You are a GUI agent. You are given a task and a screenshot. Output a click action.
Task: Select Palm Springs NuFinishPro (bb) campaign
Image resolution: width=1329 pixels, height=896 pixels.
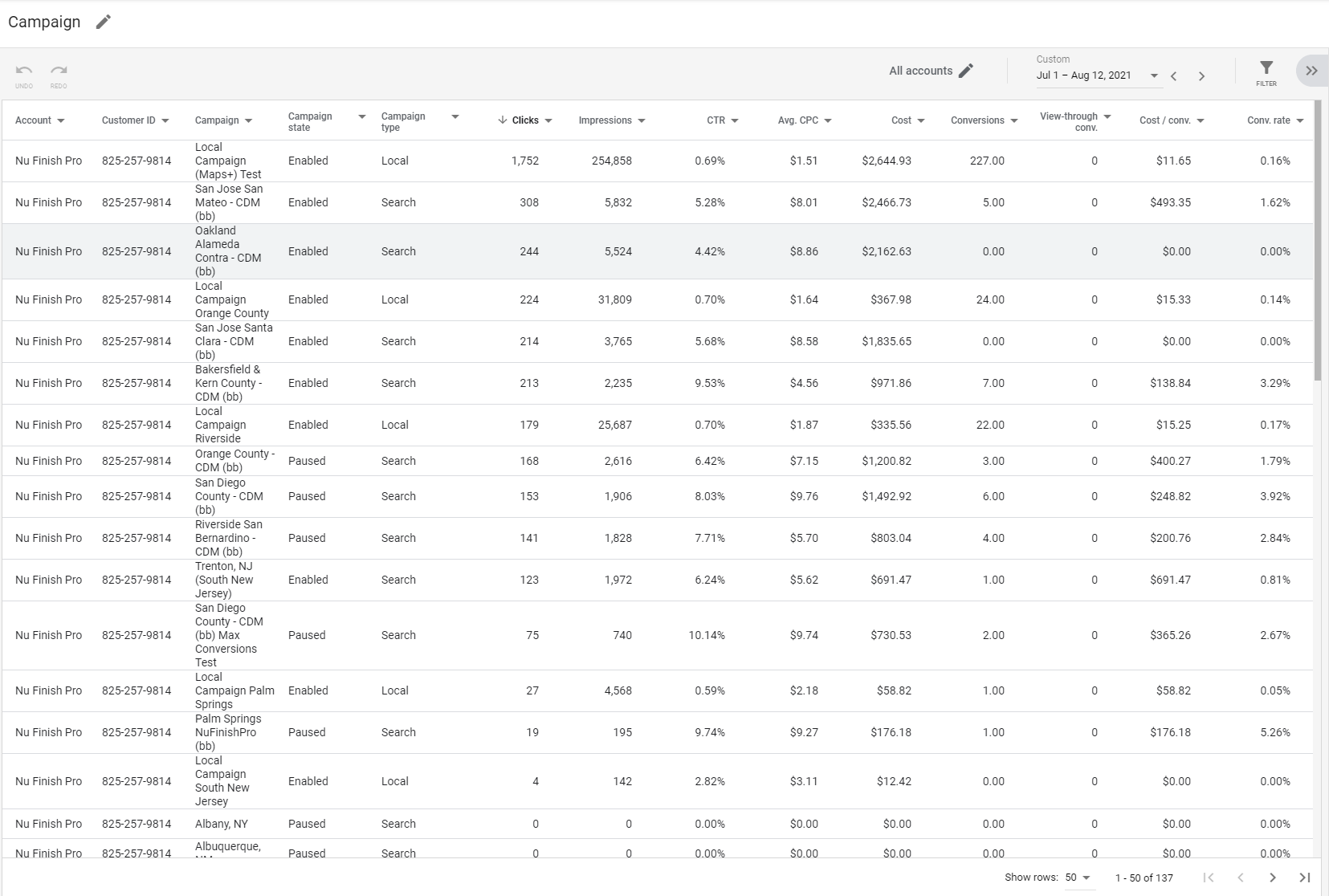[228, 732]
